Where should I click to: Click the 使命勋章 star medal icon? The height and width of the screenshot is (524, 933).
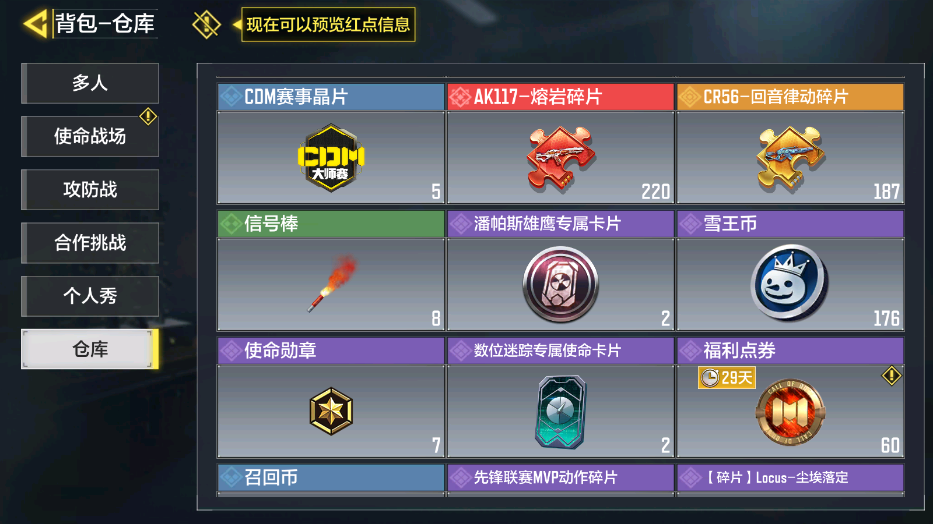coord(331,411)
